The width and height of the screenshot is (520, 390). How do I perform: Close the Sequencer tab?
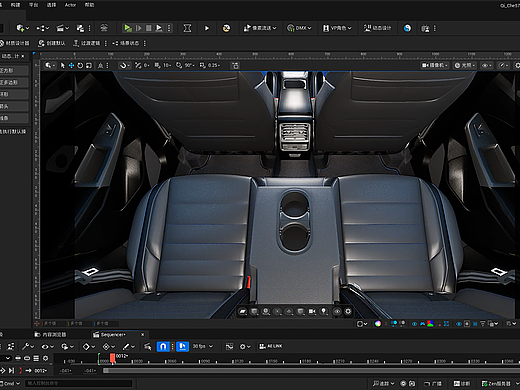click(143, 334)
